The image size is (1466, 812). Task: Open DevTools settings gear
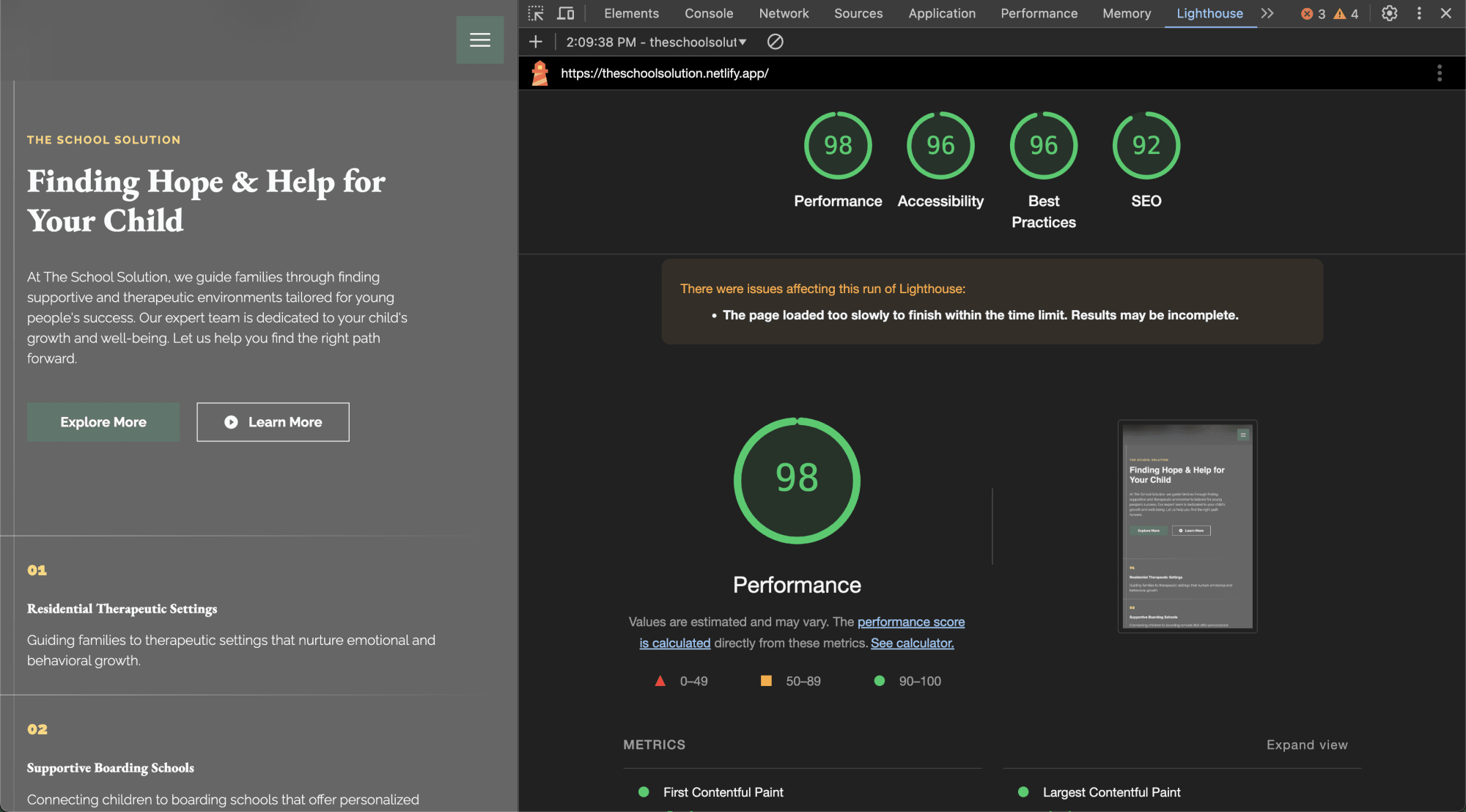[1389, 13]
